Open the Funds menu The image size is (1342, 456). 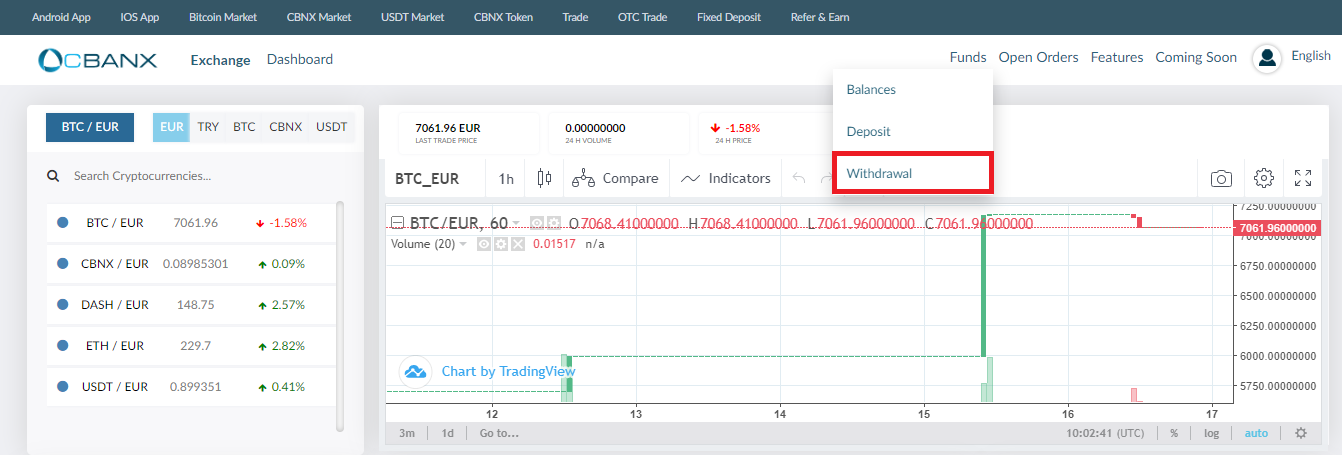click(x=968, y=58)
